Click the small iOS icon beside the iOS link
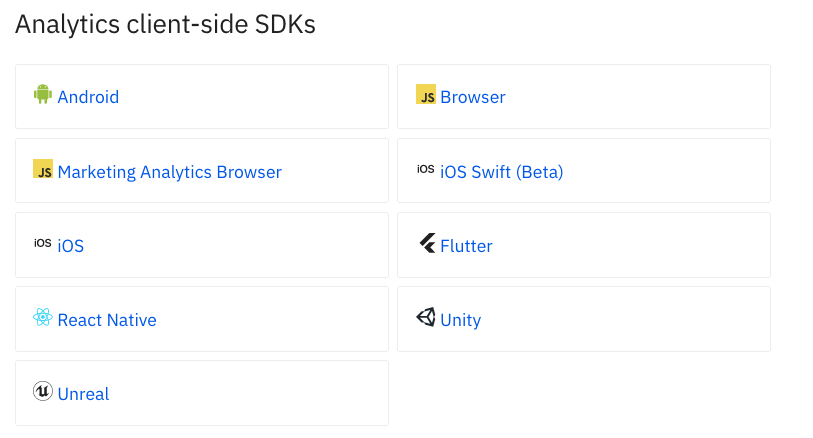The width and height of the screenshot is (813, 438). [43, 243]
